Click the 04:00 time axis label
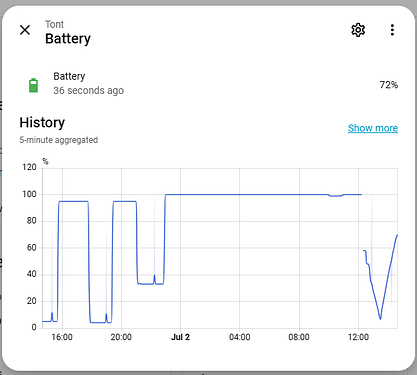417x375 pixels. 240,337
